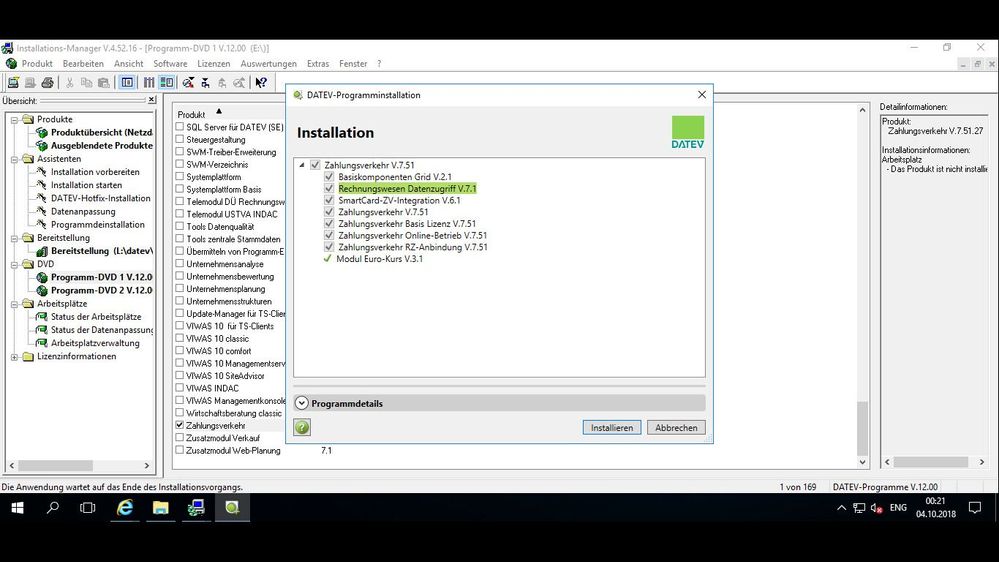The width and height of the screenshot is (999, 562).
Task: Open the Software menu
Action: (x=170, y=64)
